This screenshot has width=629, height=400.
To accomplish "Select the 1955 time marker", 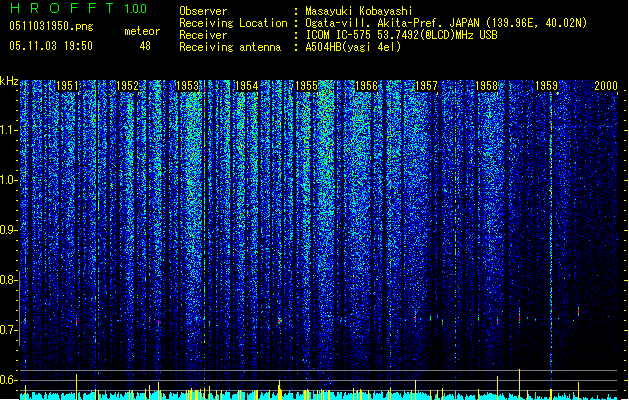I will pos(307,86).
